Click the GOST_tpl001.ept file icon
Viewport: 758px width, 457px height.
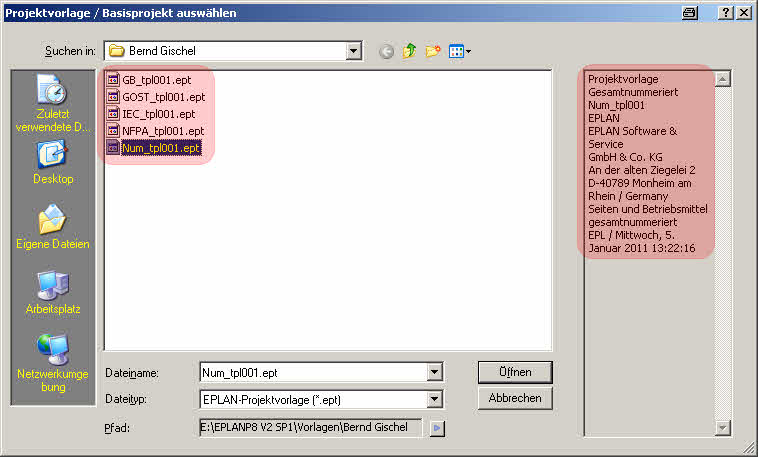click(113, 97)
